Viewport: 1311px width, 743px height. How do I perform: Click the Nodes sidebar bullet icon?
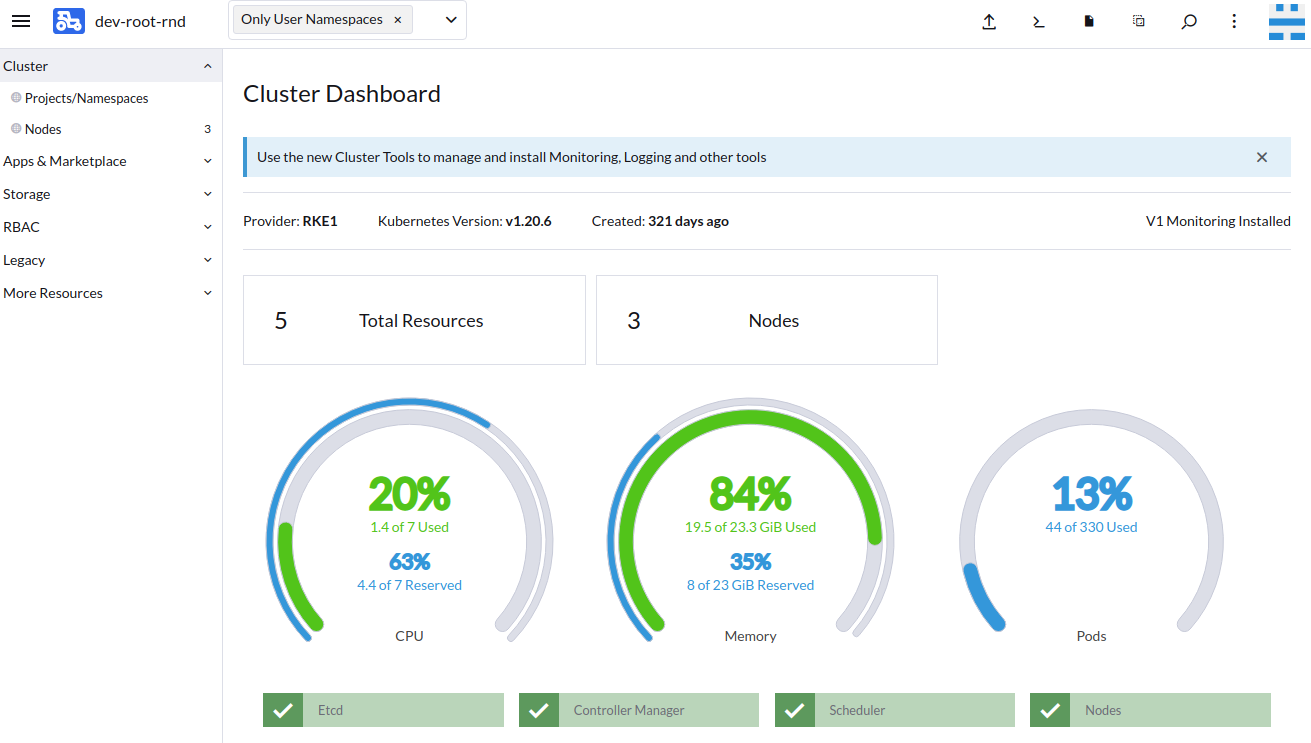[x=16, y=129]
